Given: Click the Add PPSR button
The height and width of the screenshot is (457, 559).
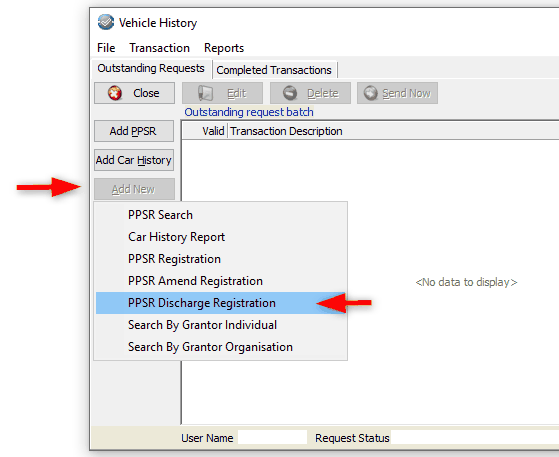Looking at the screenshot, I should point(134,131).
